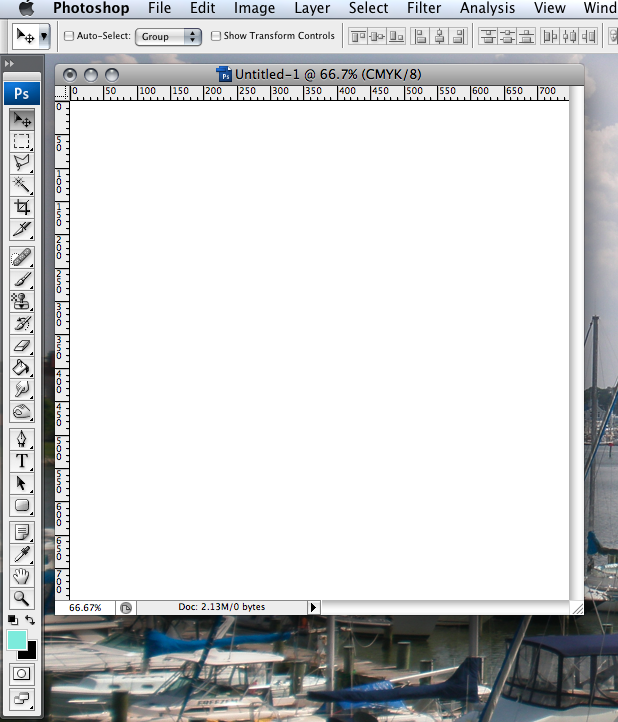Open the Photoshop application menu
This screenshot has height=722, width=618.
coord(91,8)
